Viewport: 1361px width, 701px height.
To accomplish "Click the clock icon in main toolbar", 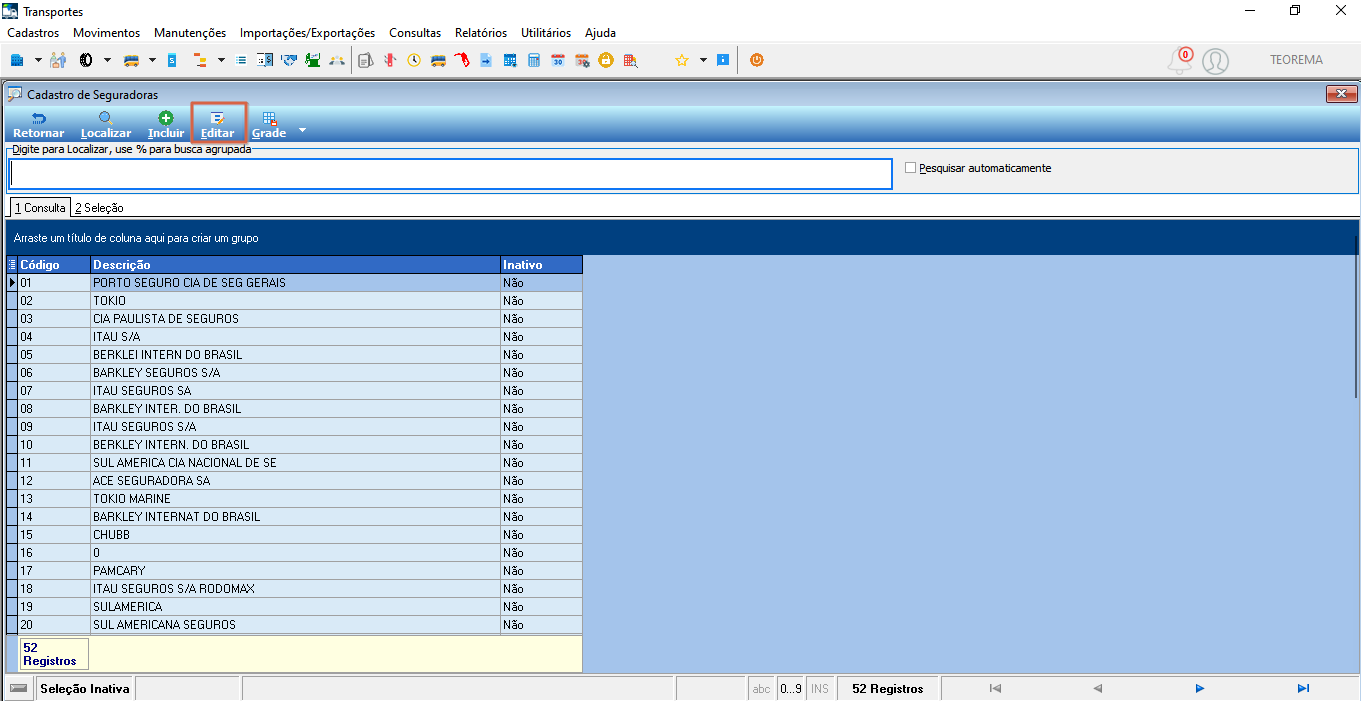I will tap(414, 60).
